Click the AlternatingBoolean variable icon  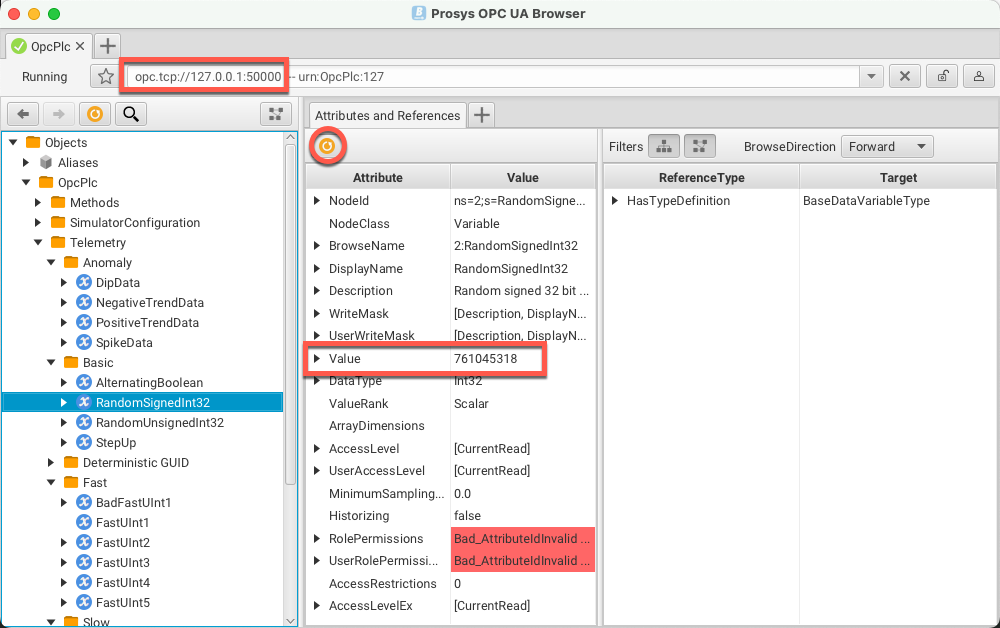click(84, 383)
